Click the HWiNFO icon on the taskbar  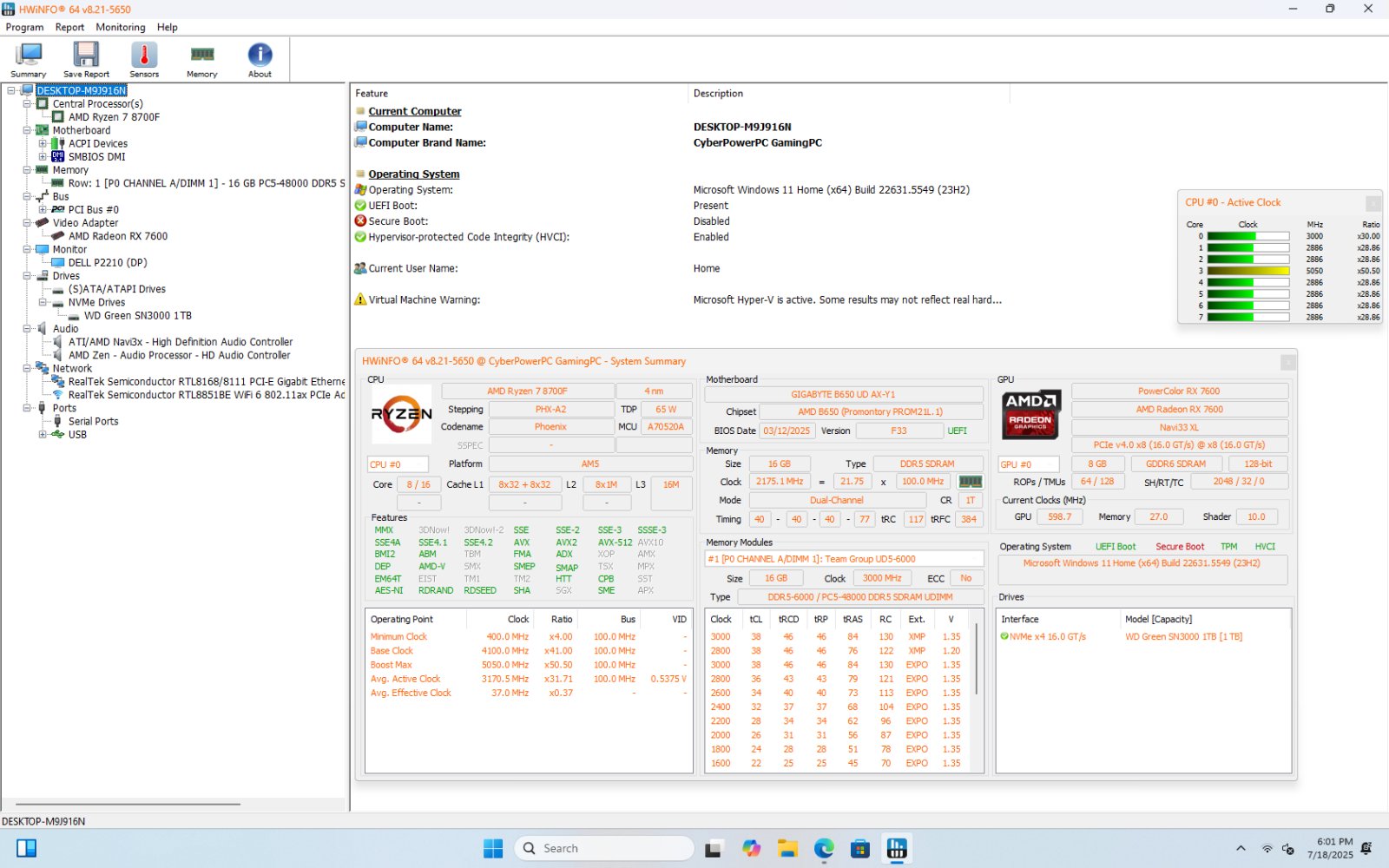coord(896,848)
